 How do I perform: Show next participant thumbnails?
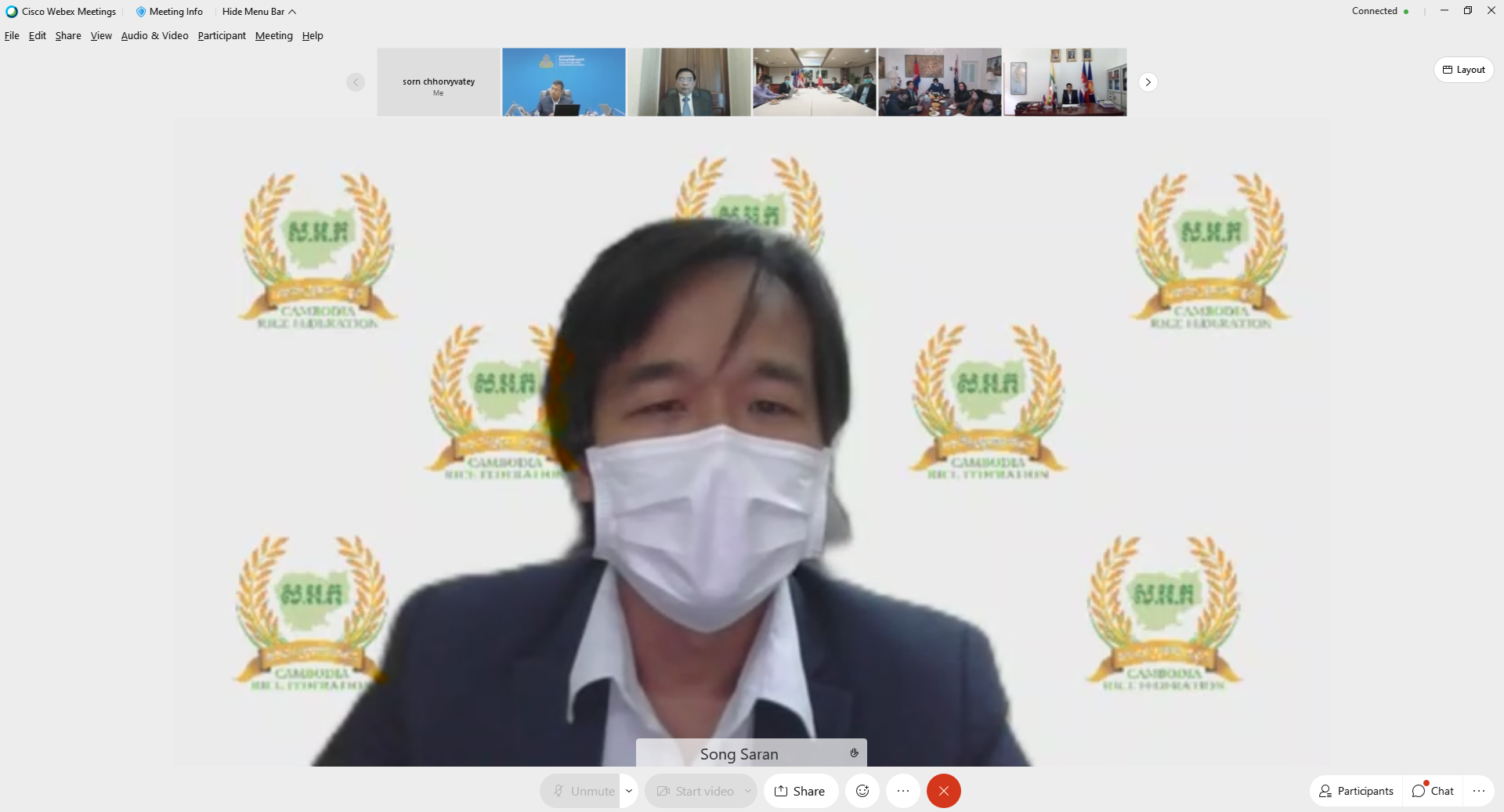(1148, 82)
